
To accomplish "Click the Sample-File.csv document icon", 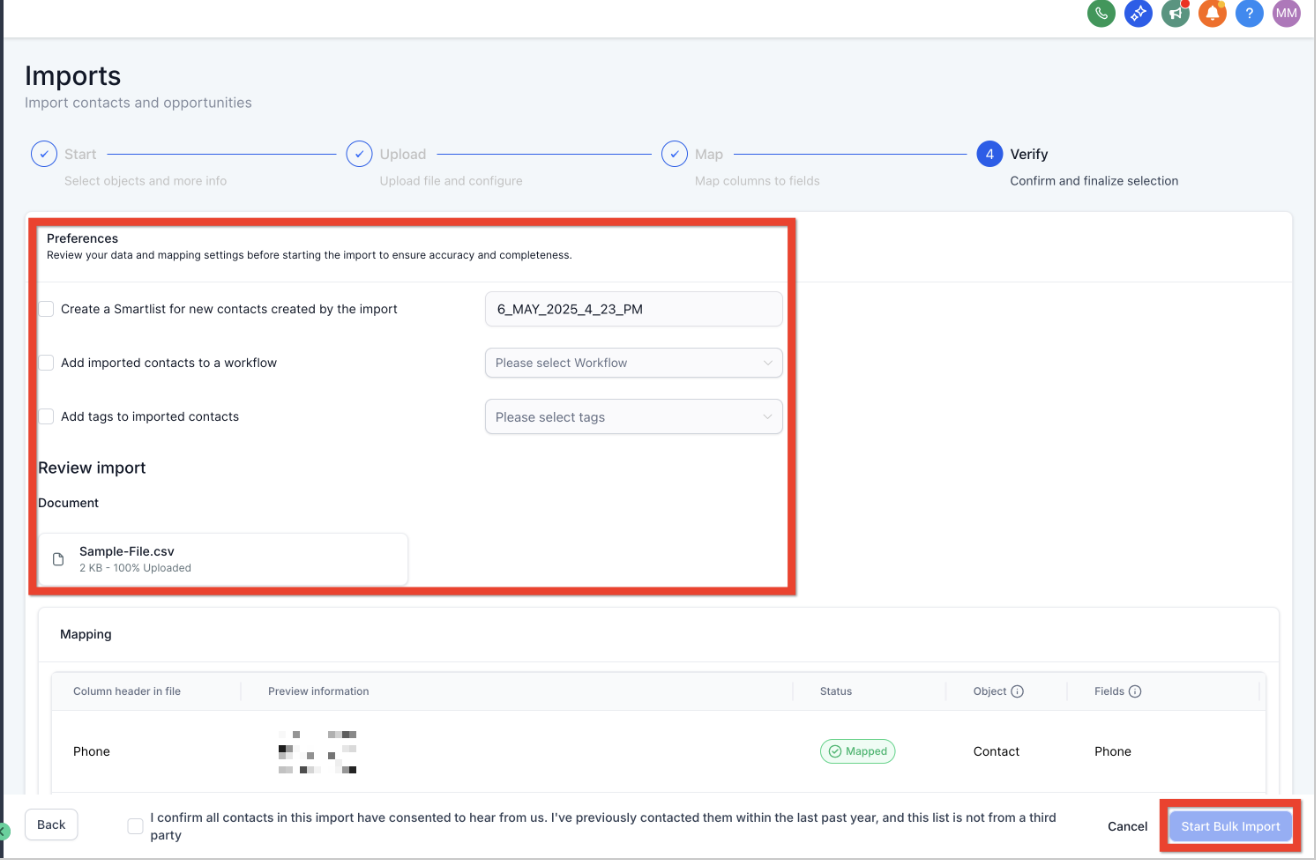I will coord(59,559).
